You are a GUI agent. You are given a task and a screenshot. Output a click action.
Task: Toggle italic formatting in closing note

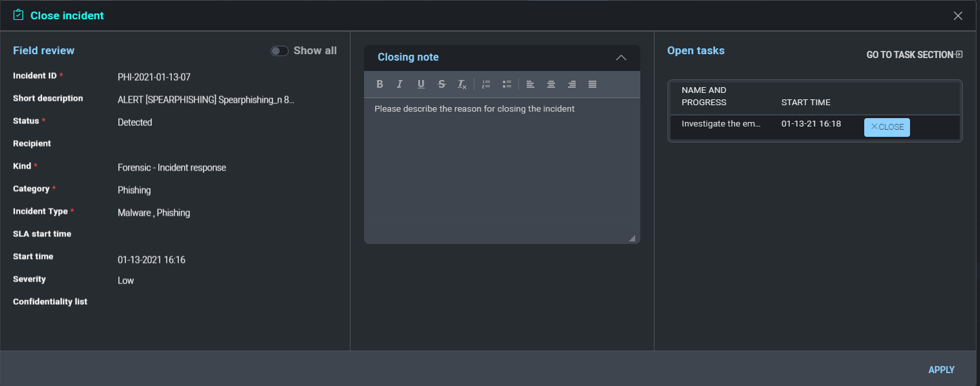400,84
